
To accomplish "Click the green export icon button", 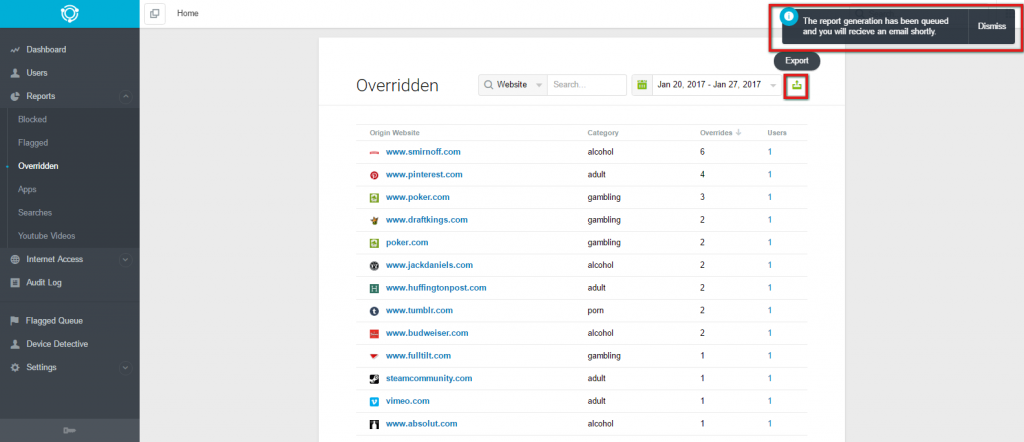I will coord(797,85).
